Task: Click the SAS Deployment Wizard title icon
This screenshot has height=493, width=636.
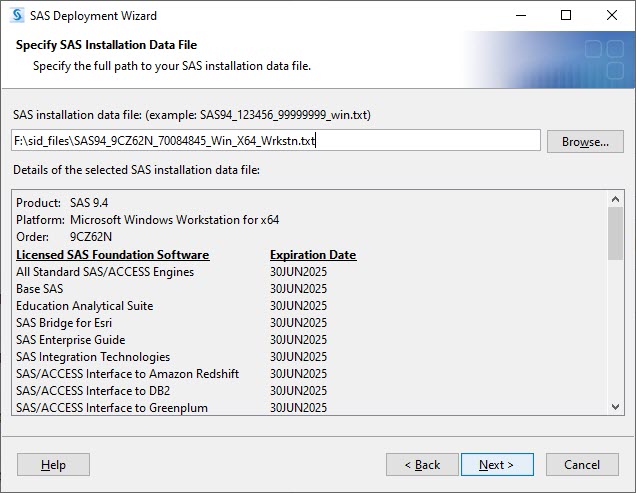Action: point(17,15)
